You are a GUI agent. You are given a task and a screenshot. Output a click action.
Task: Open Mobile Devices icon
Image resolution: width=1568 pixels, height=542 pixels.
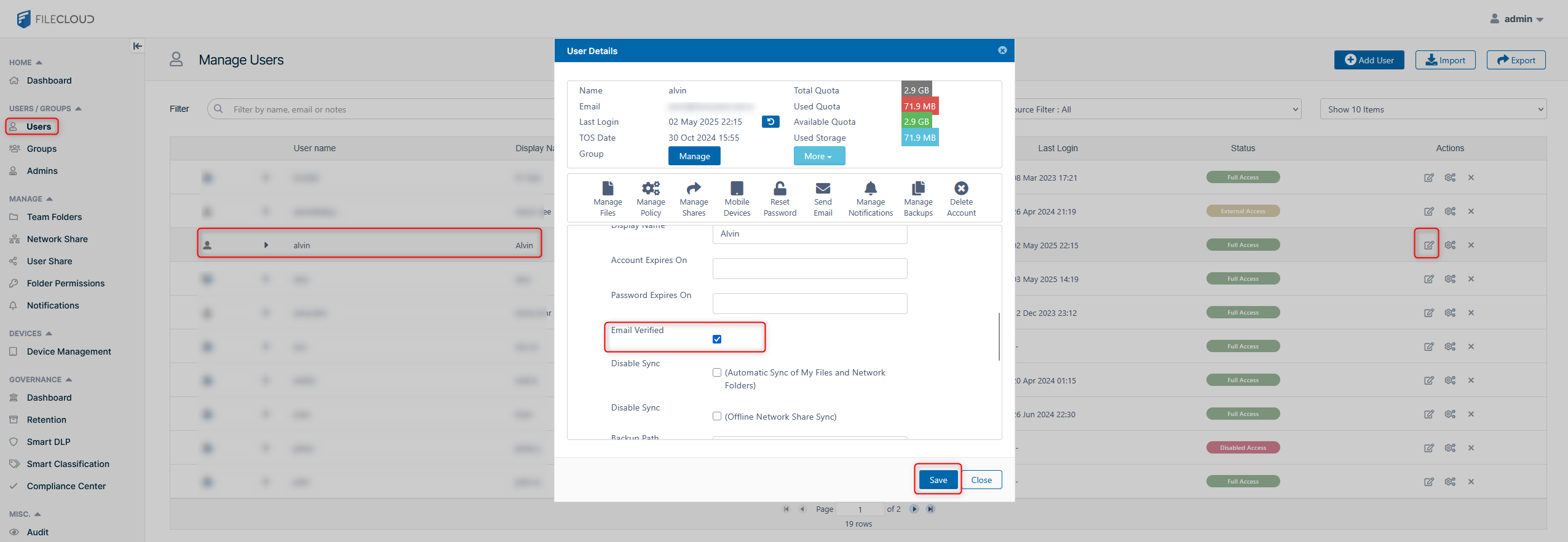click(737, 198)
